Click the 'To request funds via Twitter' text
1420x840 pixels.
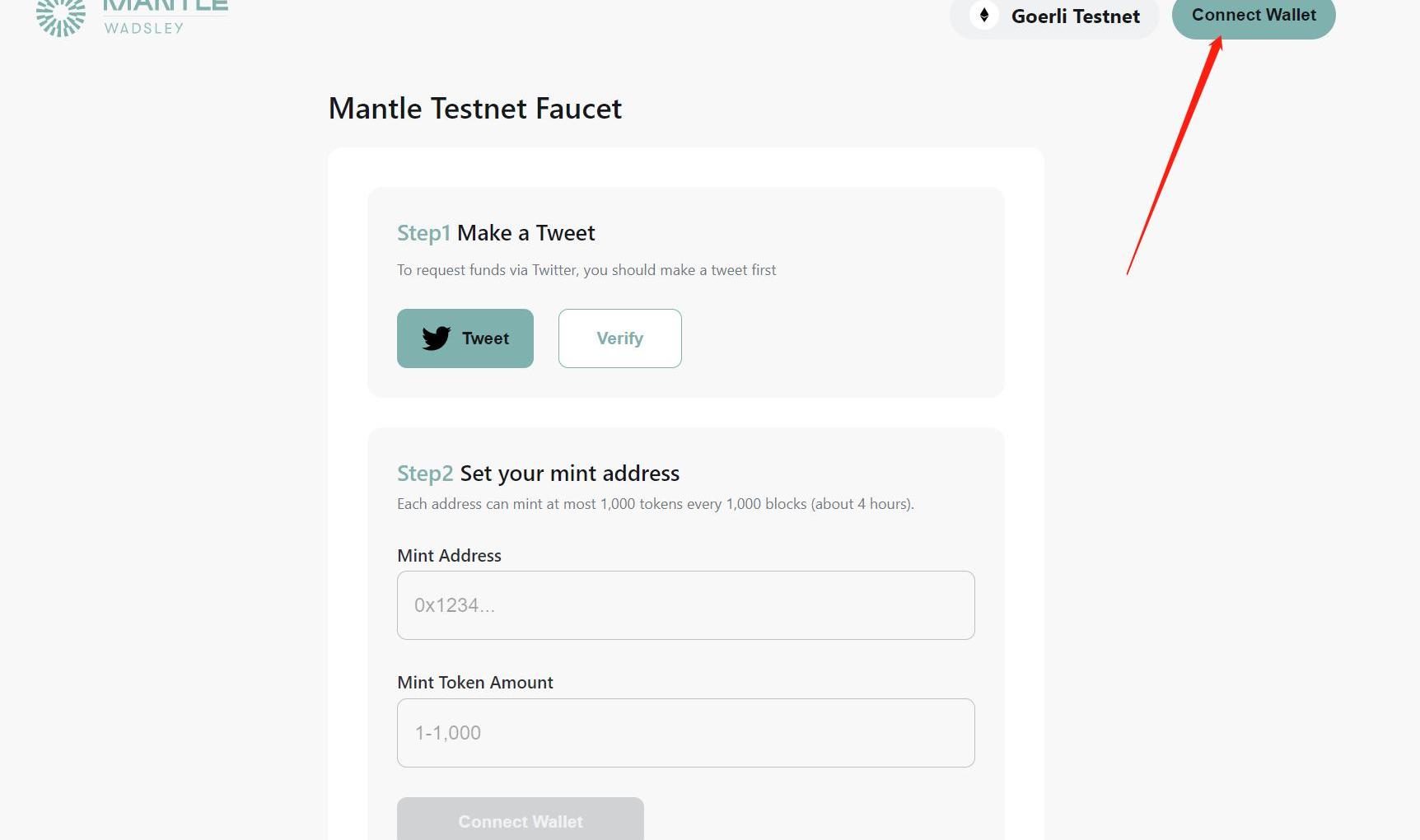pyautogui.click(x=586, y=270)
